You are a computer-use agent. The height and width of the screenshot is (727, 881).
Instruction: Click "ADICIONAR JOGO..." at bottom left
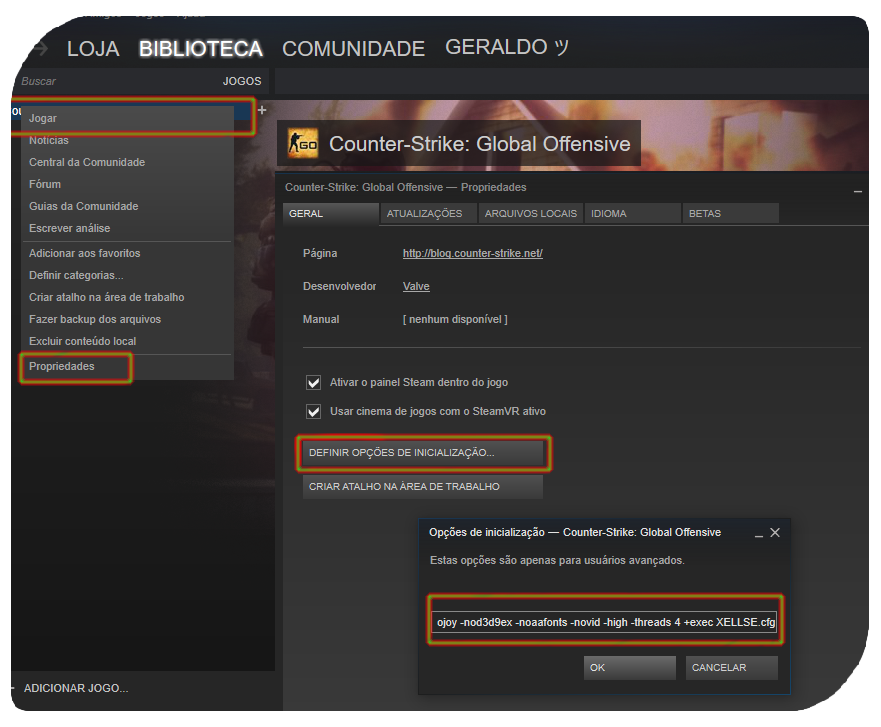pyautogui.click(x=75, y=688)
